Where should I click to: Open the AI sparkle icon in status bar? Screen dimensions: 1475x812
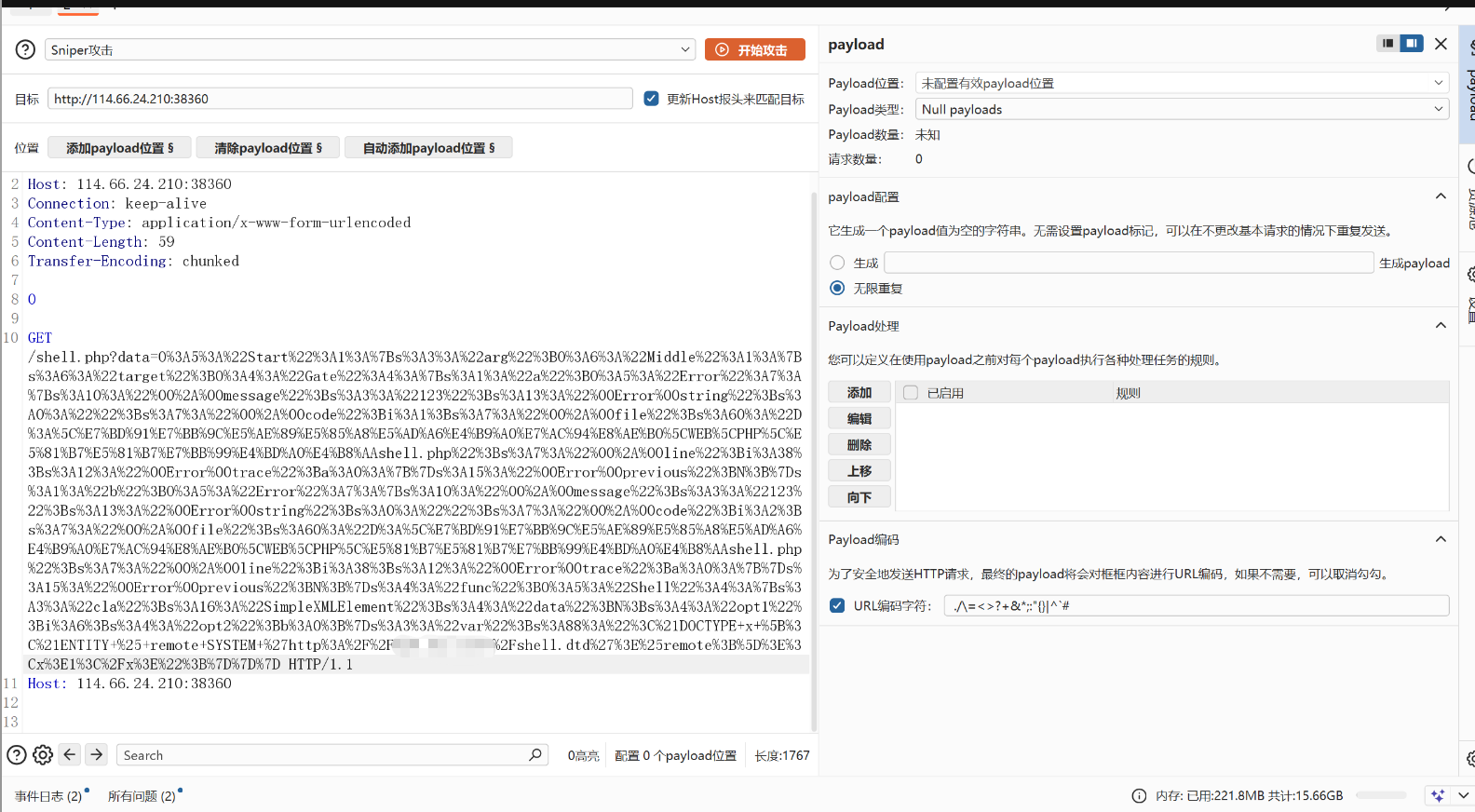coord(1438,795)
